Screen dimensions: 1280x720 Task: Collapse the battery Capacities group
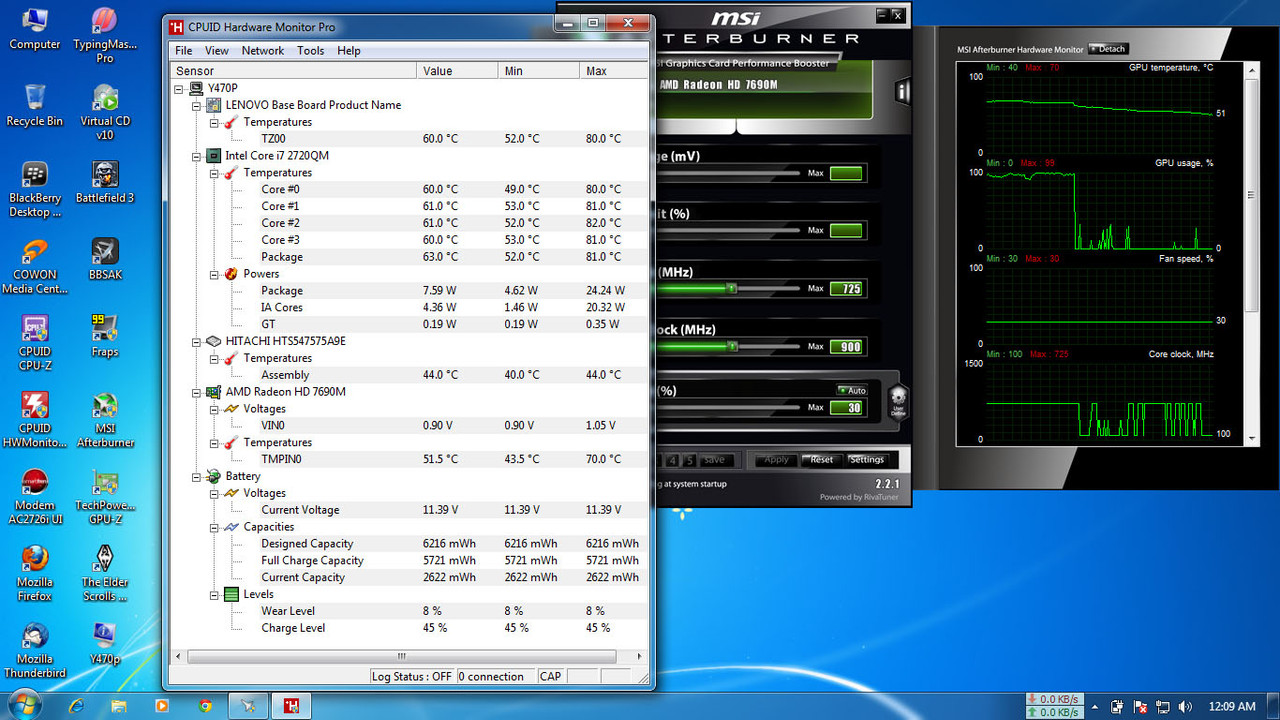214,527
